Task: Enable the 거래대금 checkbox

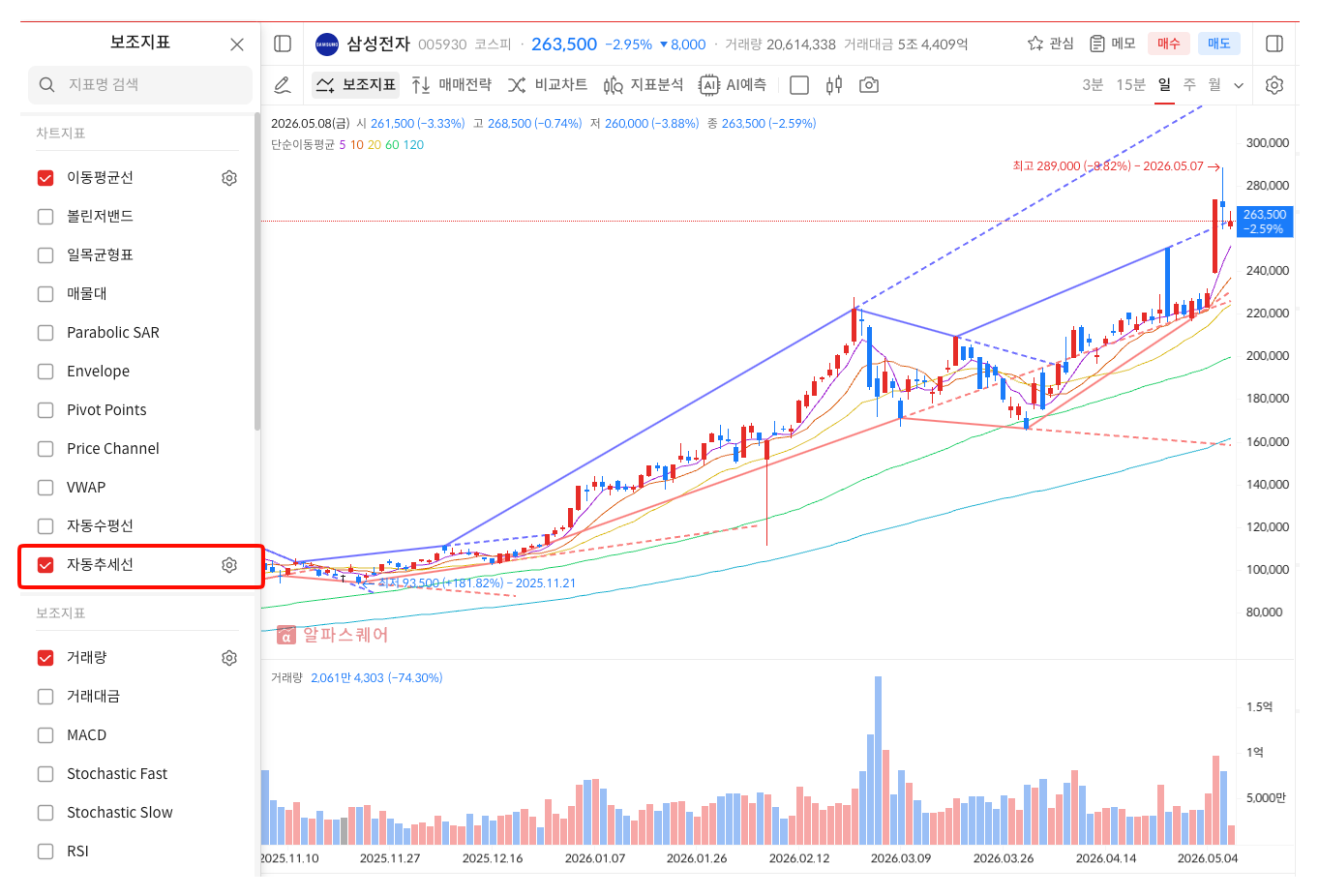Action: point(45,697)
